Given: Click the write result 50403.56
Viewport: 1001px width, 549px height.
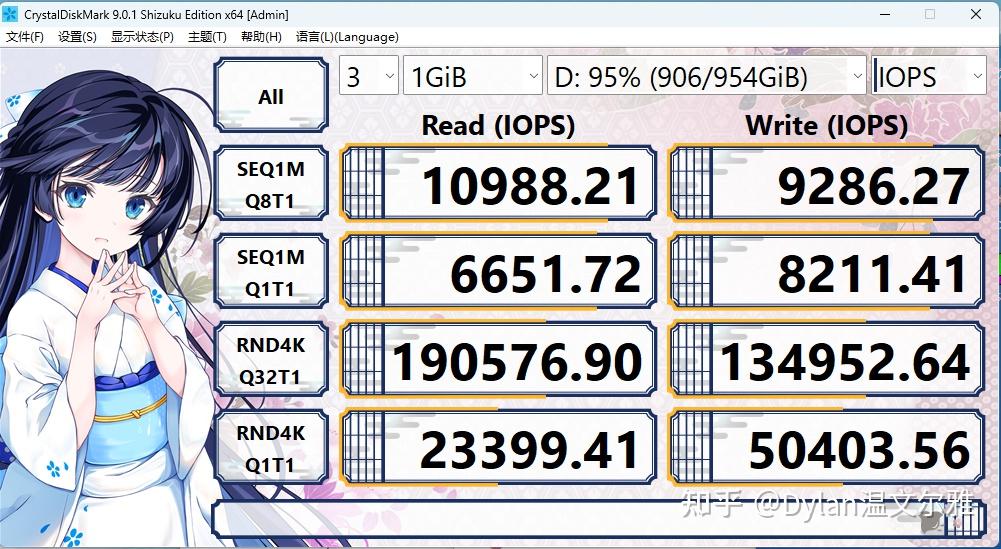Looking at the screenshot, I should tap(826, 448).
